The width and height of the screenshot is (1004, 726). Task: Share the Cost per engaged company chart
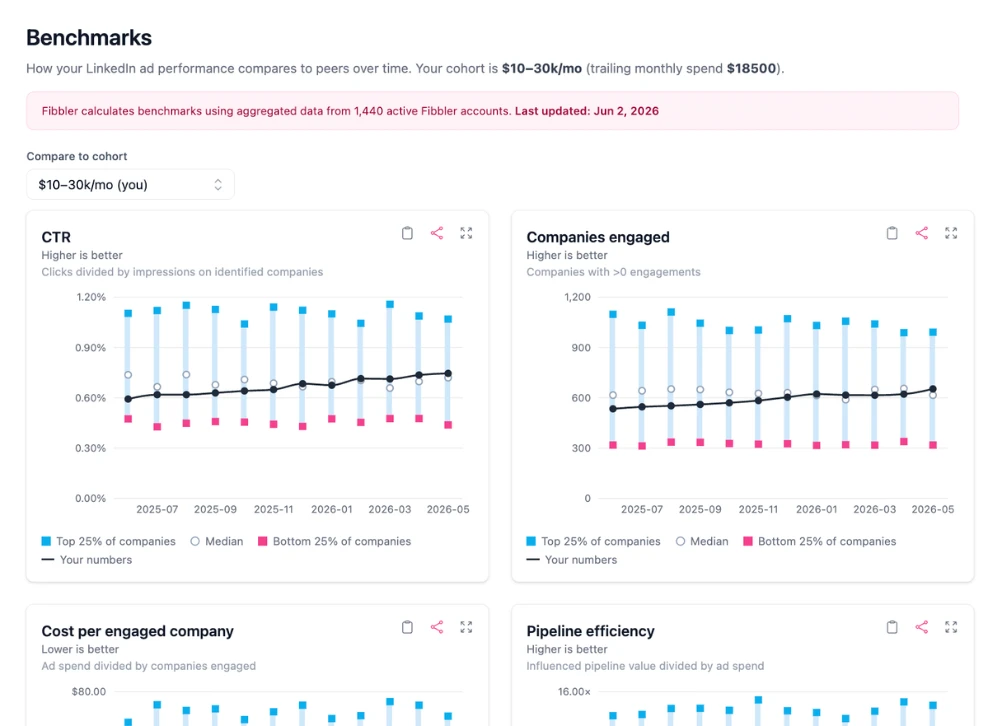point(437,627)
